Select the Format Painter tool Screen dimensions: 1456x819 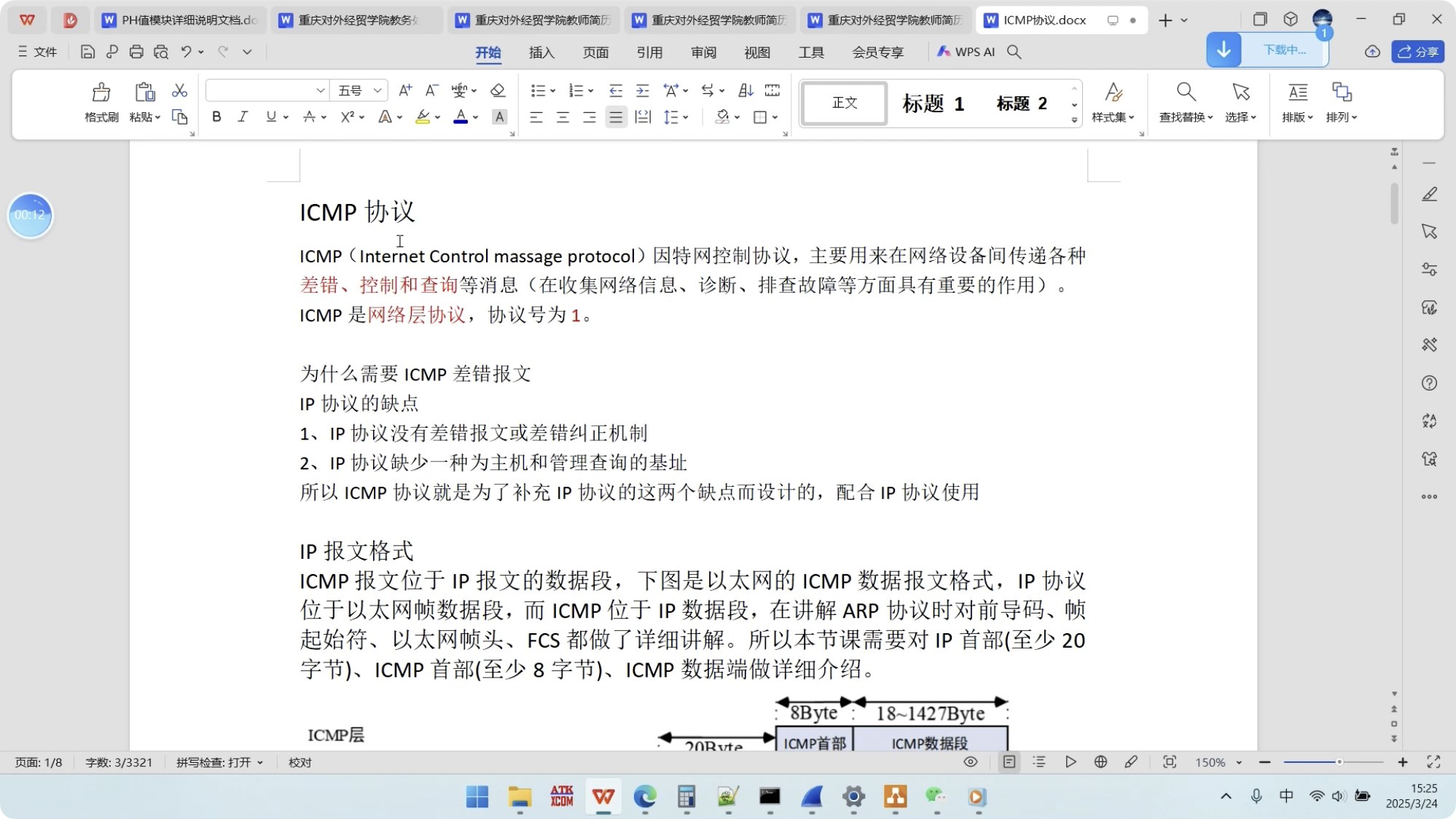(100, 102)
